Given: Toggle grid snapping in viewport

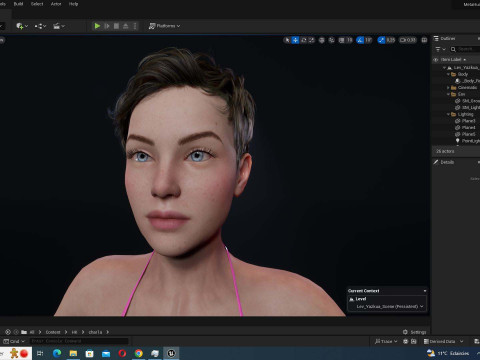Looking at the screenshot, I should 342,40.
